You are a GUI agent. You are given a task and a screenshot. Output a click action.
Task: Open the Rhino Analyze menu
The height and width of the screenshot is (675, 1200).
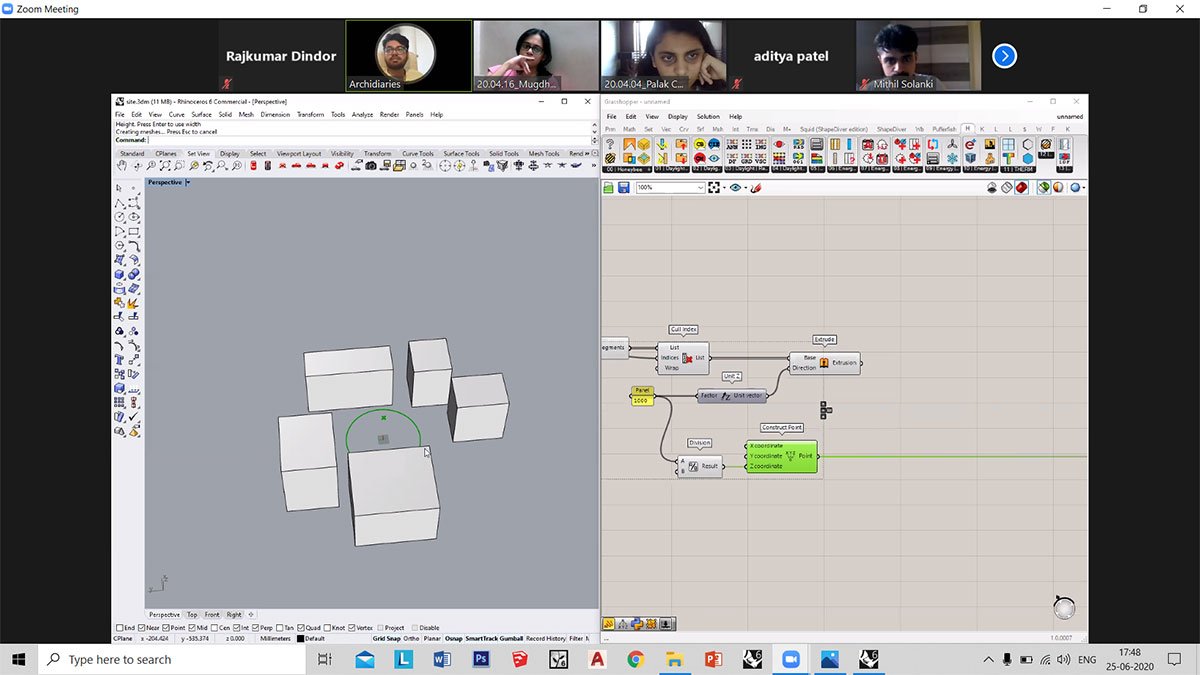(x=362, y=115)
